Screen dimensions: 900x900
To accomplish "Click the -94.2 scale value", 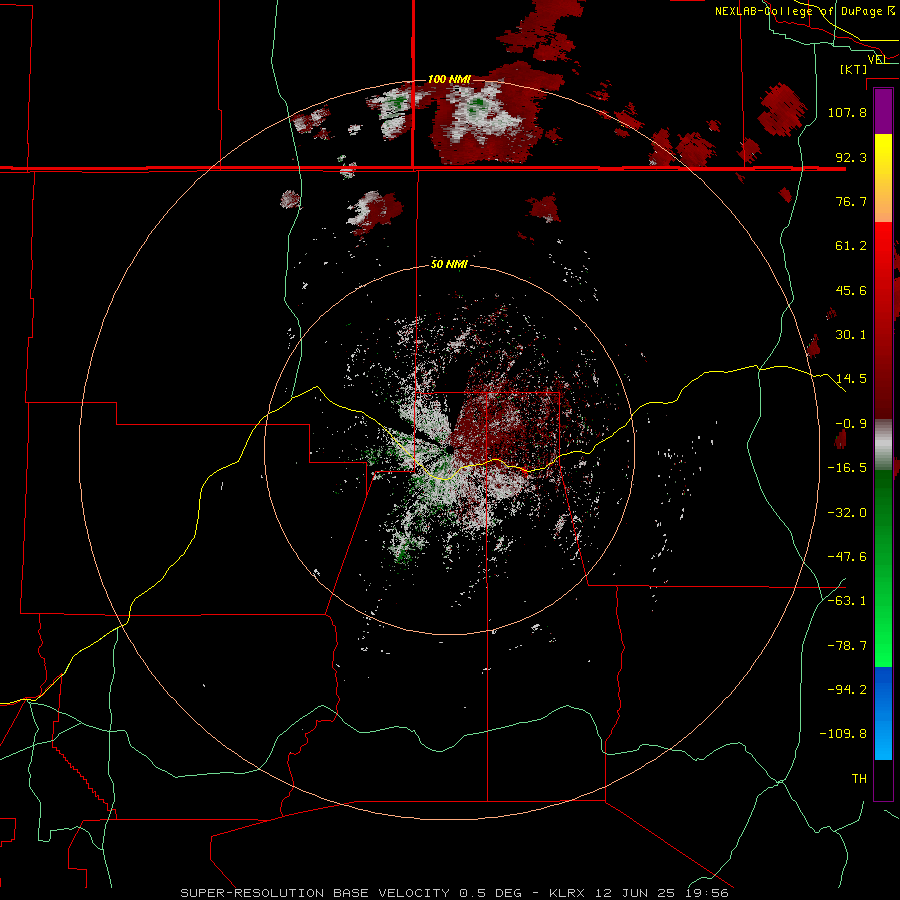I will pyautogui.click(x=847, y=690).
